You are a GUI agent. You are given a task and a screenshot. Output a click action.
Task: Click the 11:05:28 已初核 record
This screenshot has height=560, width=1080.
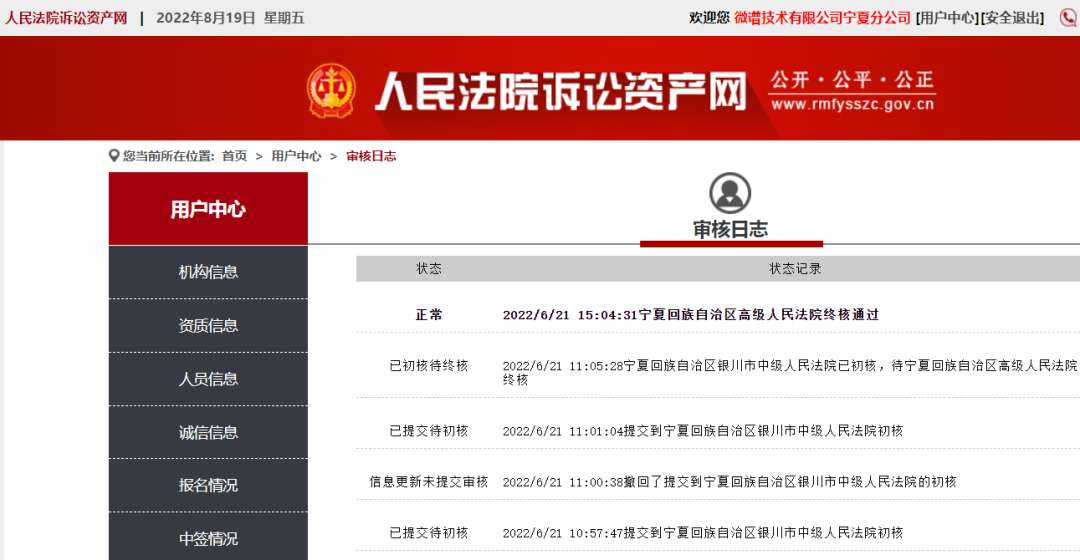[791, 373]
